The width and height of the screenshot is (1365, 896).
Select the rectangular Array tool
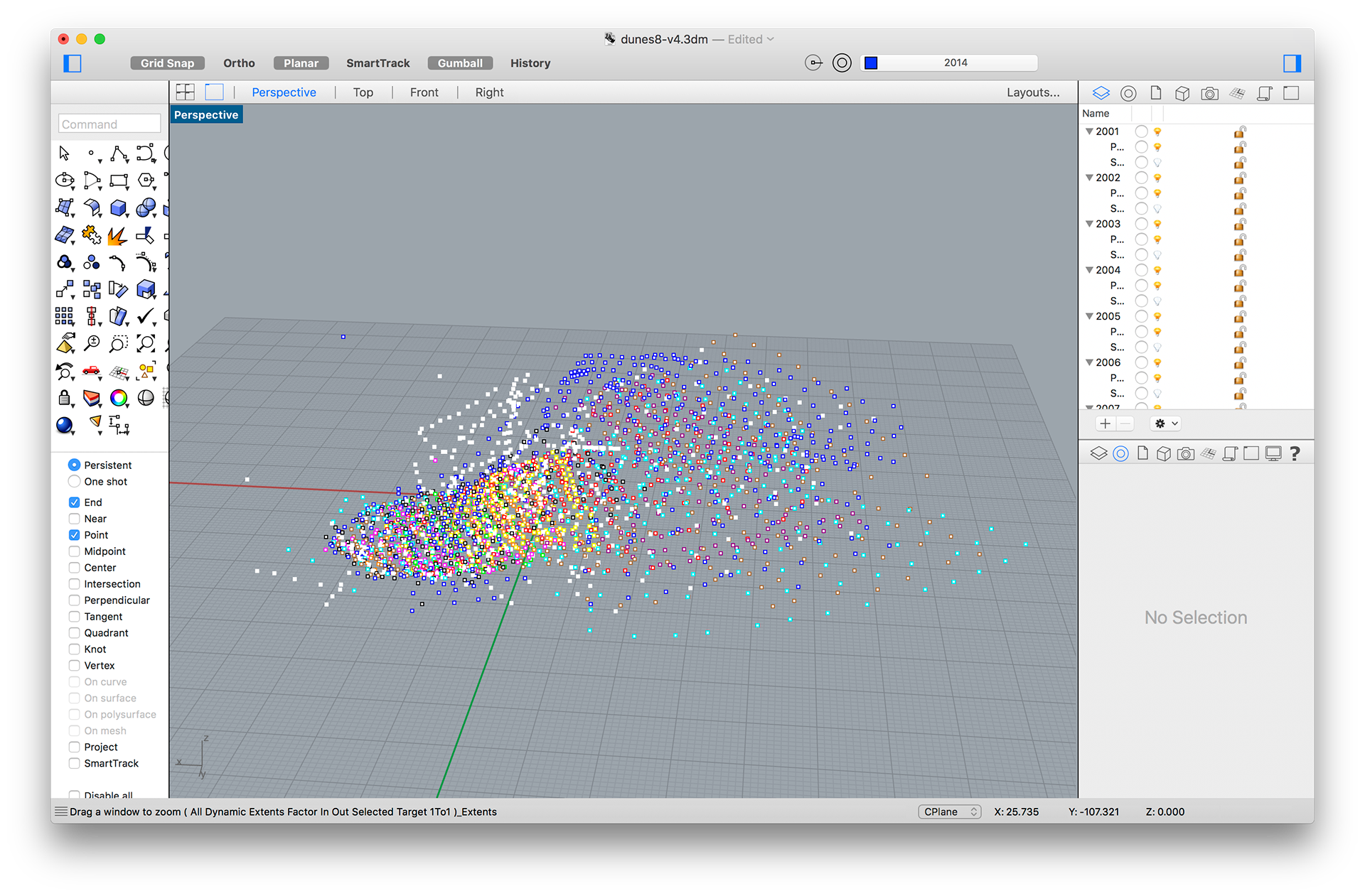(65, 316)
